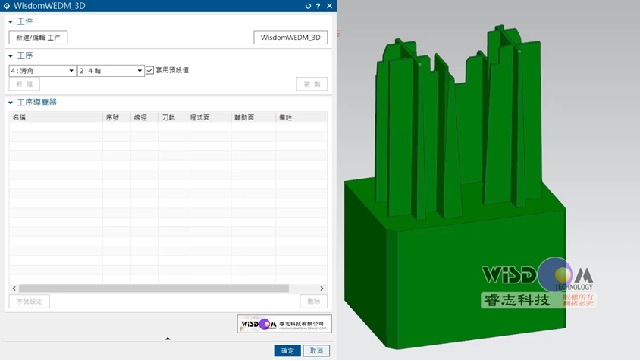Click the 取消 cancel button
This screenshot has height=361, width=641.
pos(316,350)
